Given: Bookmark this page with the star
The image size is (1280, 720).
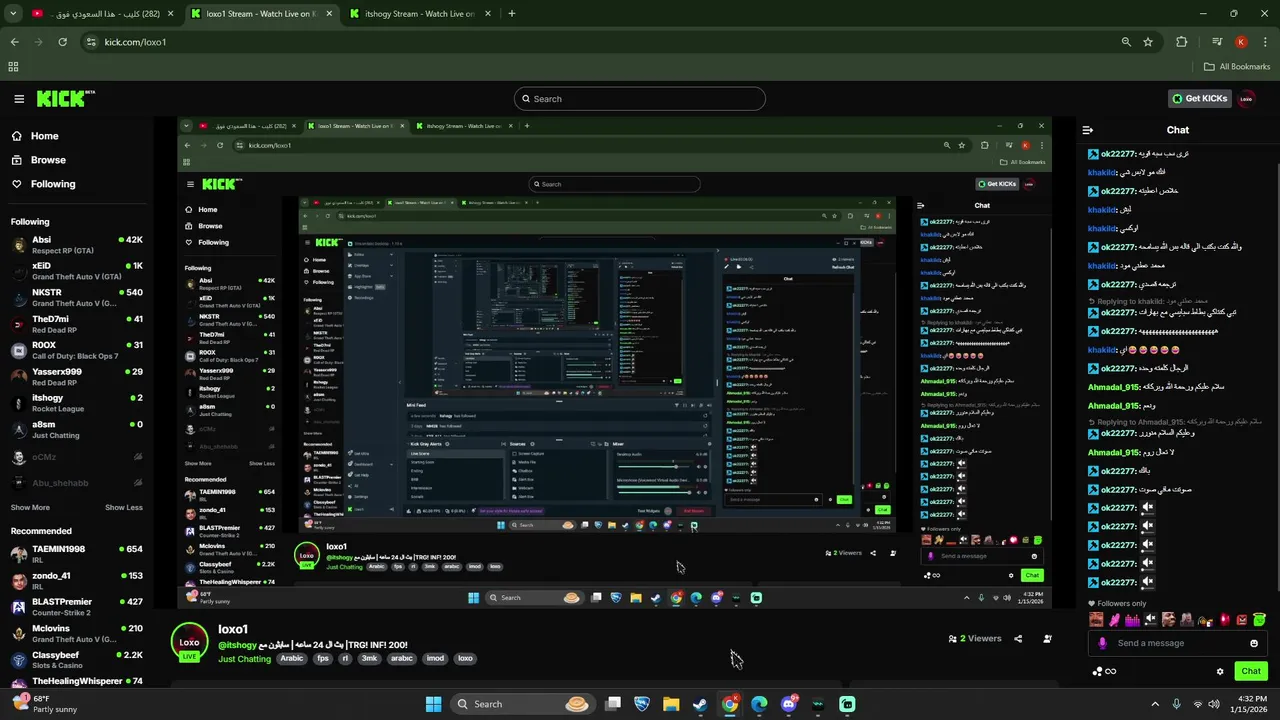Looking at the screenshot, I should coord(1148,42).
